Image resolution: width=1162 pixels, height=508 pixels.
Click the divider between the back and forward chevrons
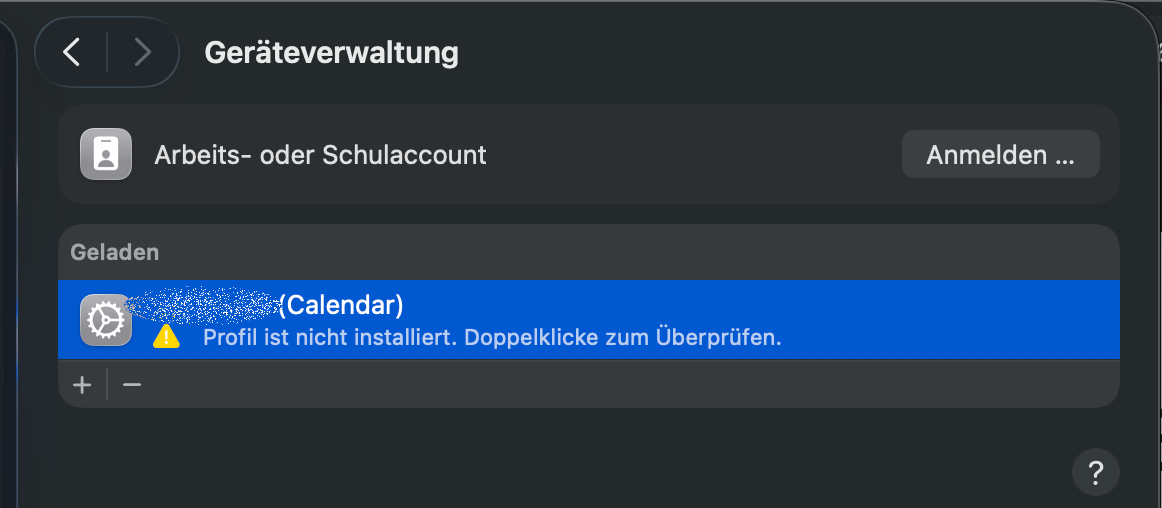[107, 52]
